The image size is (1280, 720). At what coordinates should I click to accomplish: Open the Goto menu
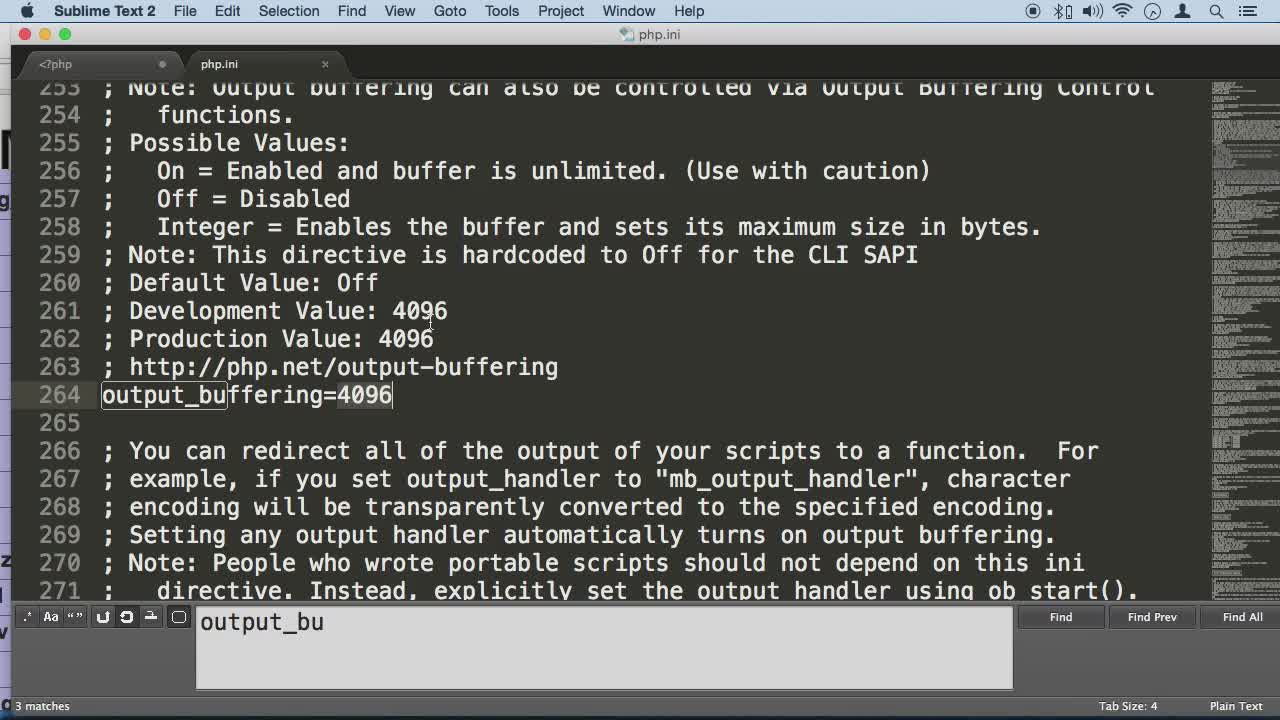[450, 11]
